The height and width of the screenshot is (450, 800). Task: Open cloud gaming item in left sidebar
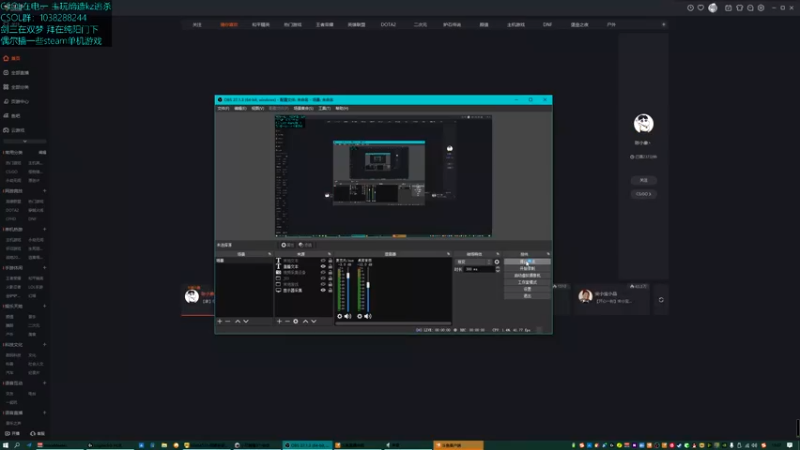(14, 130)
